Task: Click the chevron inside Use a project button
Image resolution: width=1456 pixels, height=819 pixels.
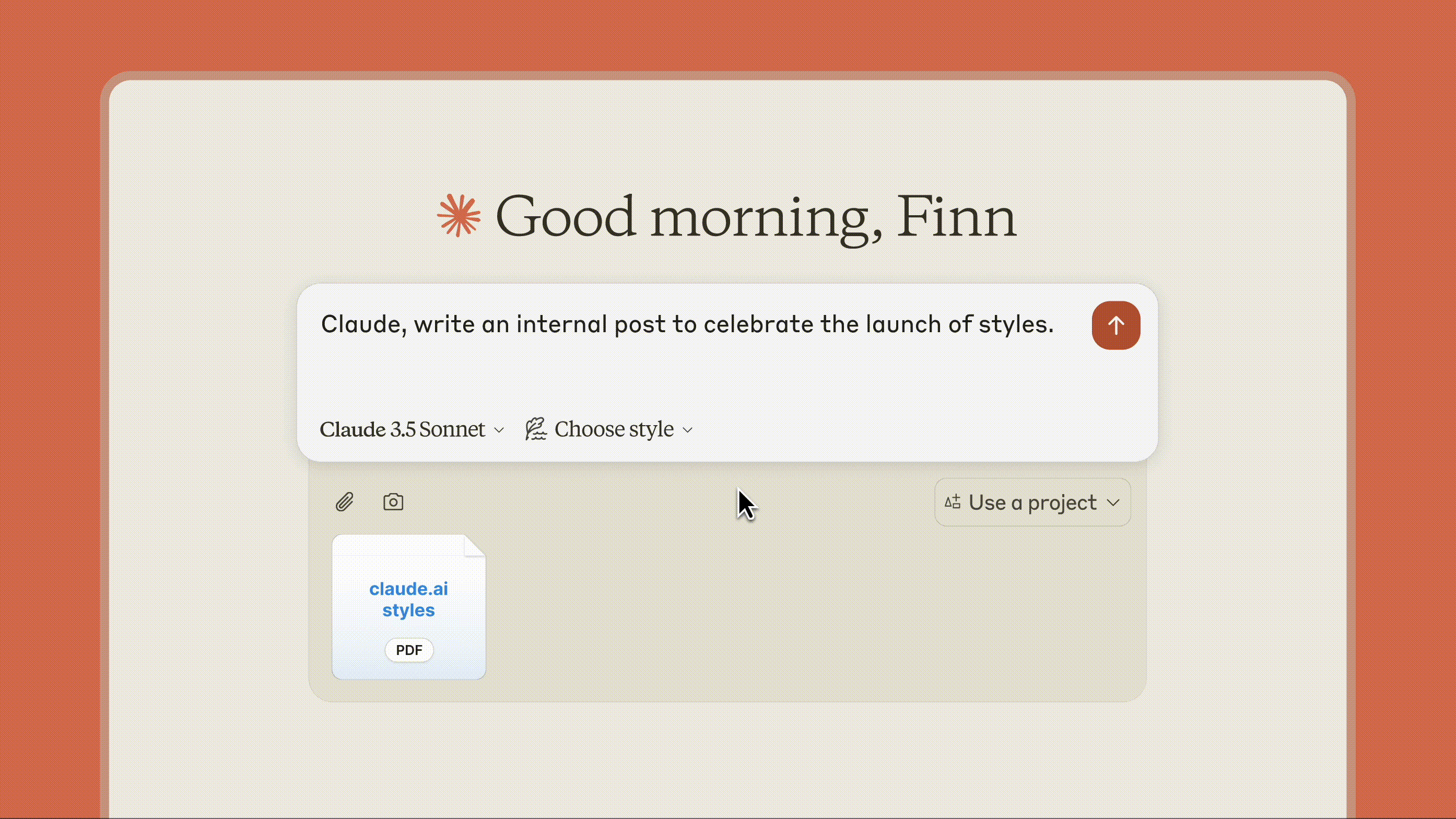Action: pyautogui.click(x=1113, y=502)
